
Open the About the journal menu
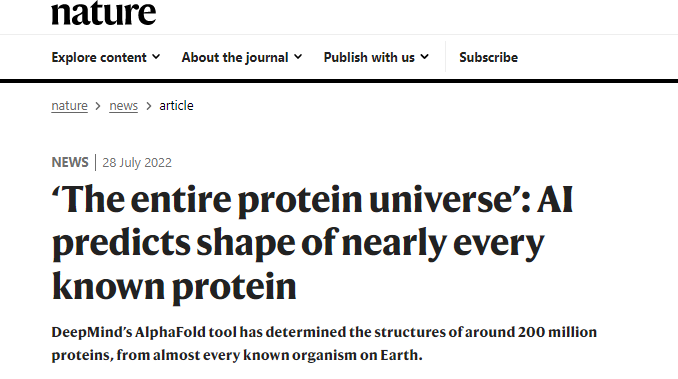click(242, 57)
